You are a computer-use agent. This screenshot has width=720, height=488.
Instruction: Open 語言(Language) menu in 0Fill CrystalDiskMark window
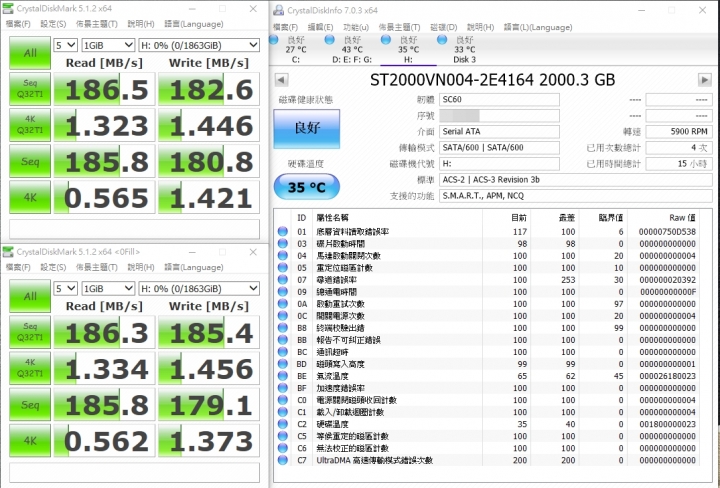(x=194, y=267)
